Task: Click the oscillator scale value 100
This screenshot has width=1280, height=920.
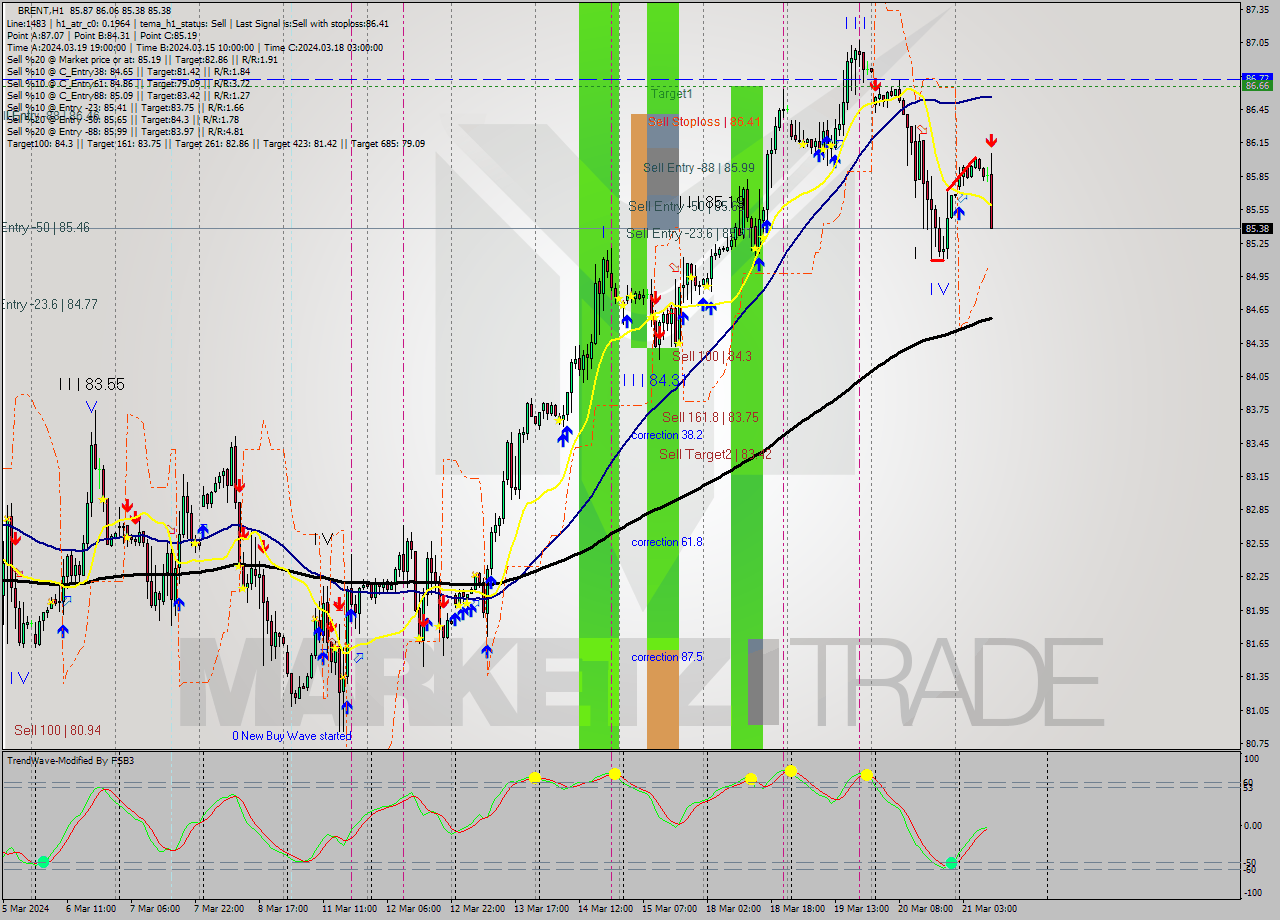Action: (1251, 760)
